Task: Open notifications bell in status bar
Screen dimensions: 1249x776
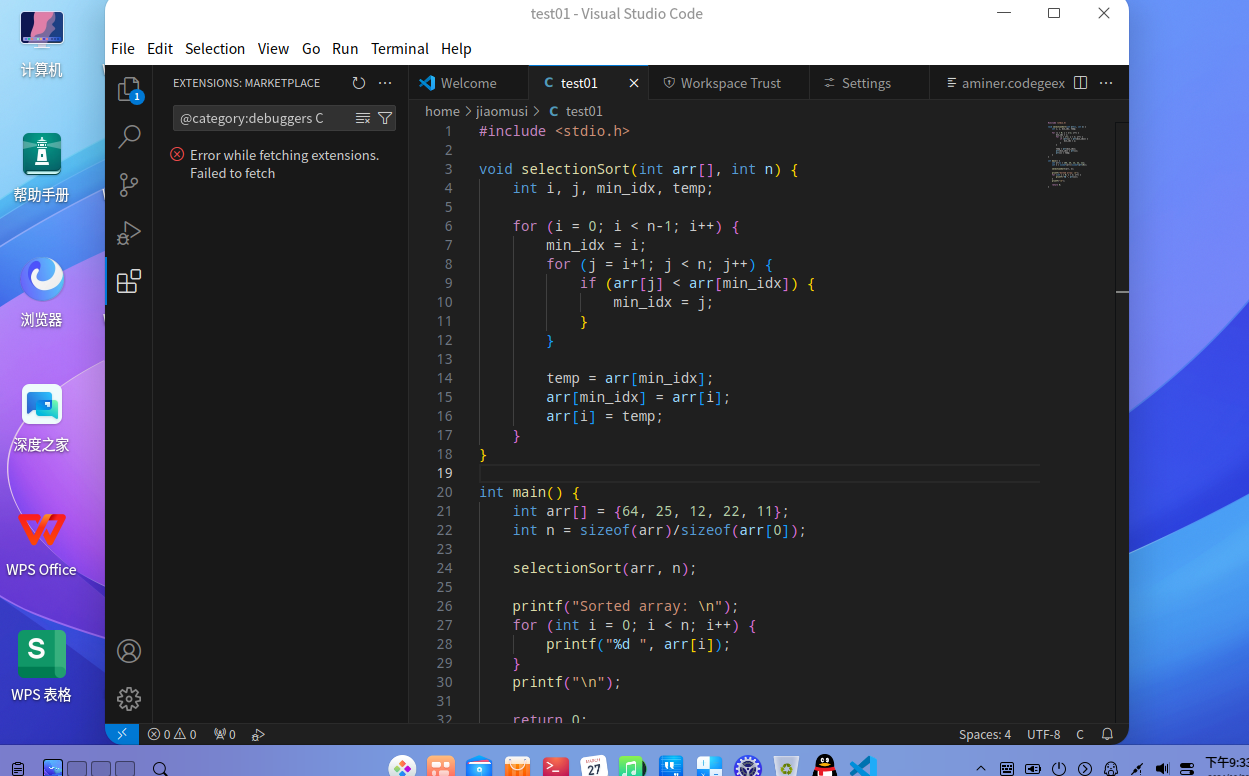Action: 1107,734
